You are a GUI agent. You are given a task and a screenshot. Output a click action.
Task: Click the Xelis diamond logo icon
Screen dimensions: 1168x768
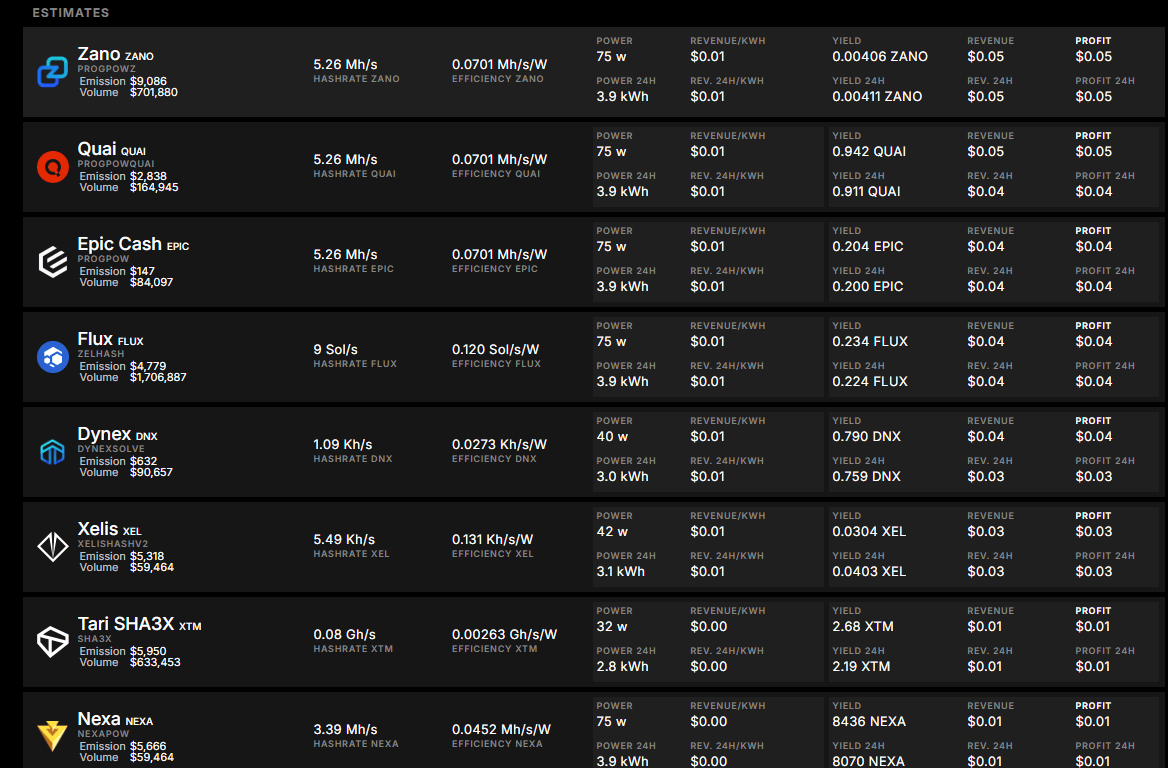click(52, 547)
